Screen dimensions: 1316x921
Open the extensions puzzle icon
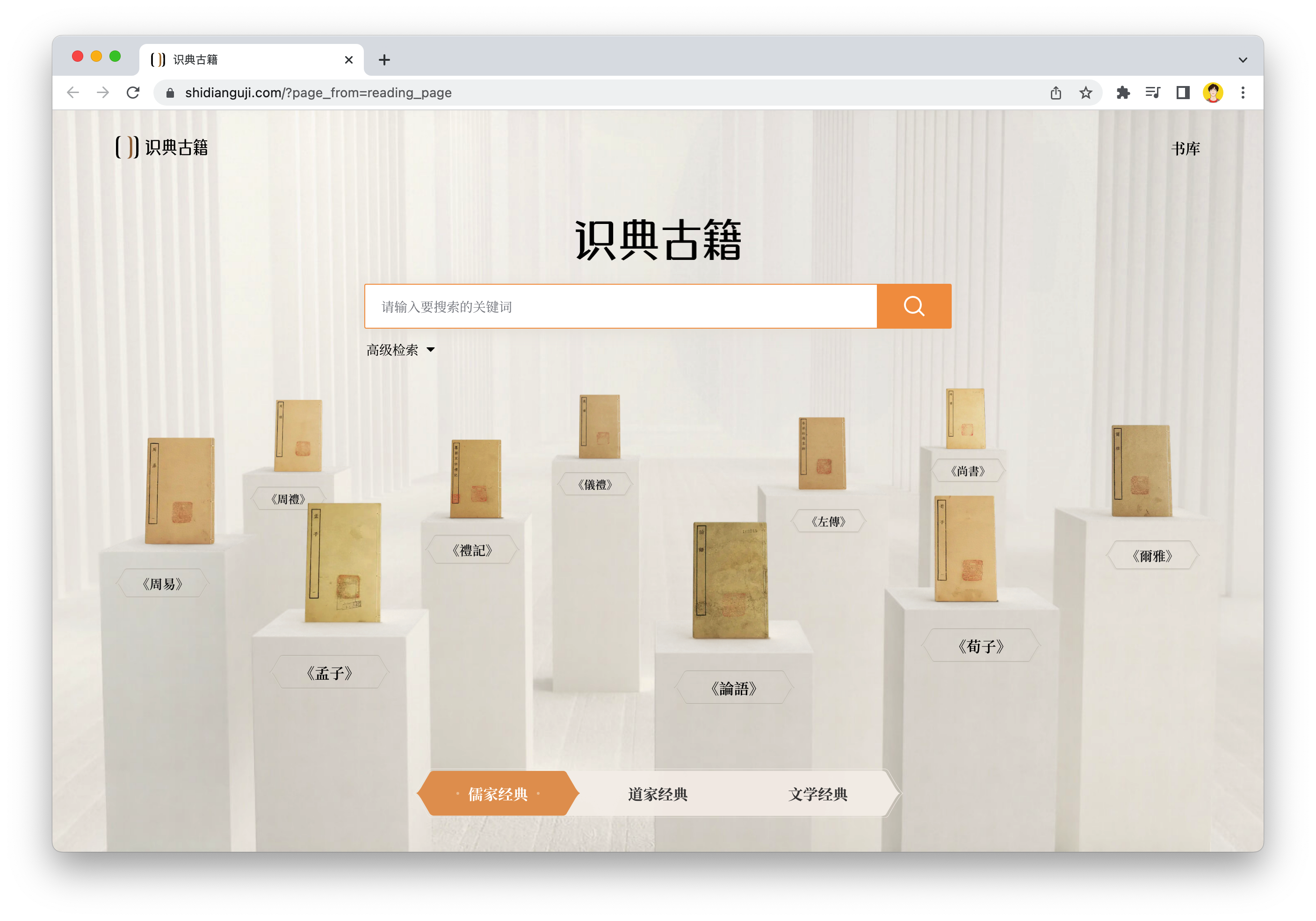(1123, 92)
